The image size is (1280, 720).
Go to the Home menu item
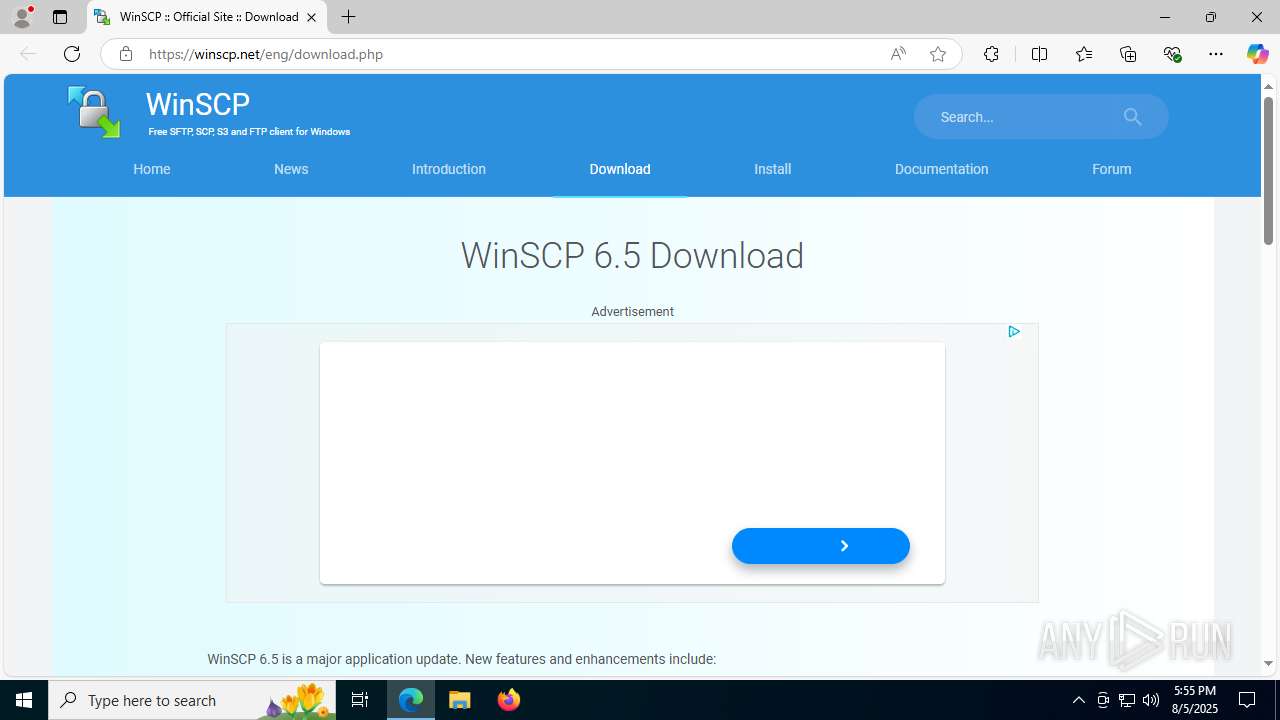point(152,169)
